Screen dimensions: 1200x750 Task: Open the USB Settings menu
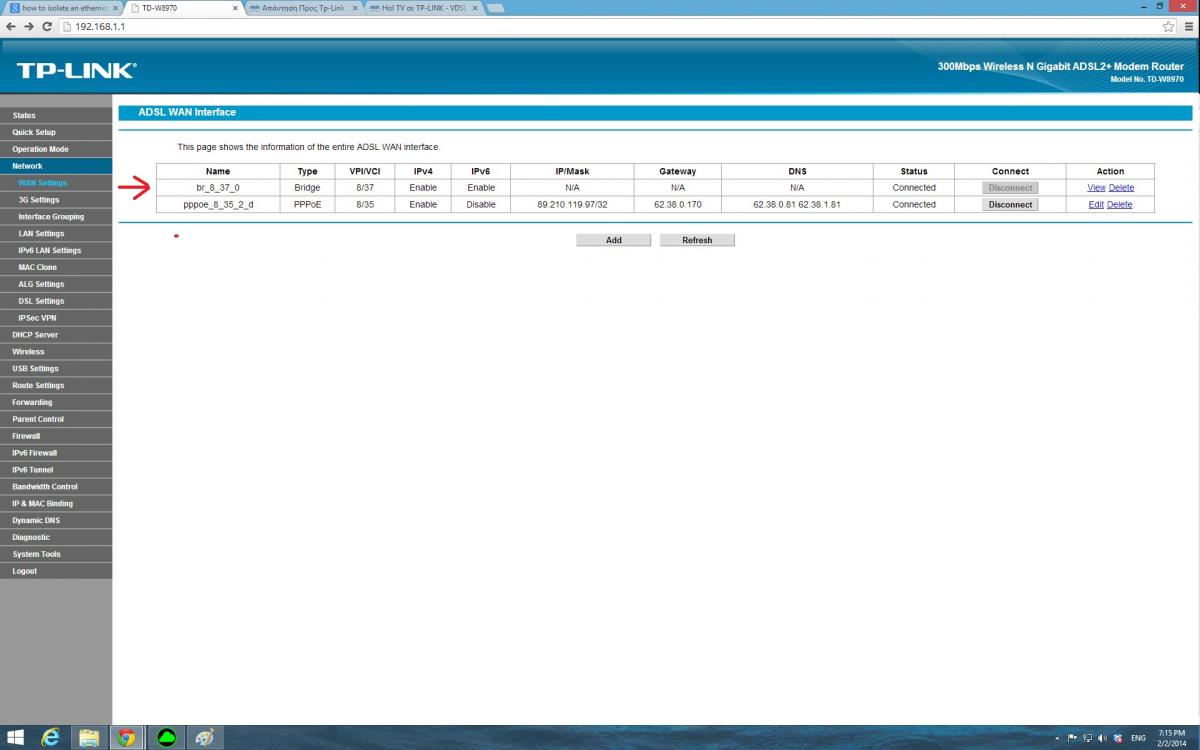[56, 368]
